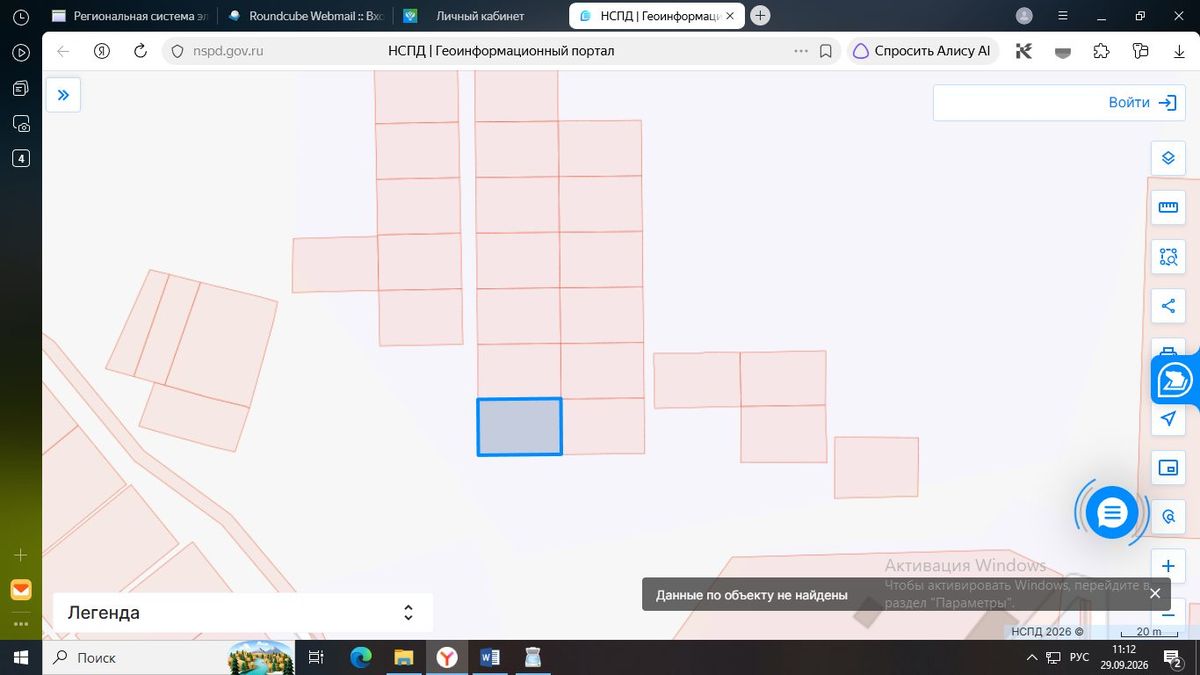Open the browser profile avatar
Viewport: 1200px width, 675px height.
click(x=1024, y=16)
